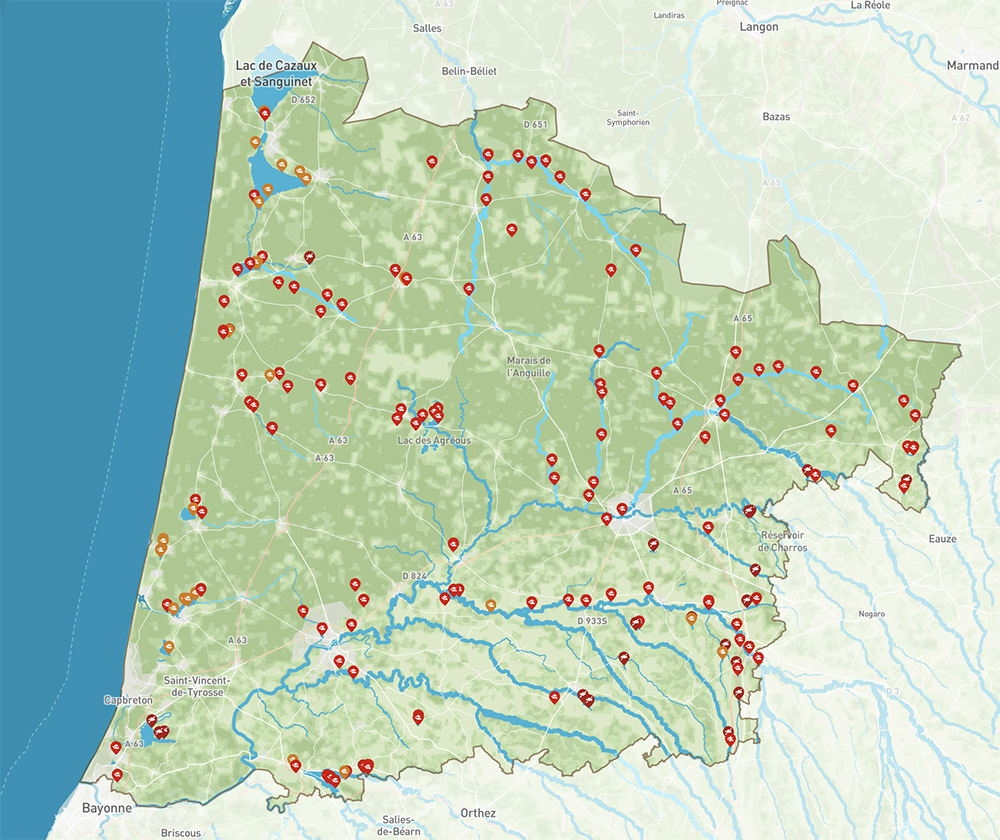Click orange marker on river east of D 824

(x=490, y=604)
